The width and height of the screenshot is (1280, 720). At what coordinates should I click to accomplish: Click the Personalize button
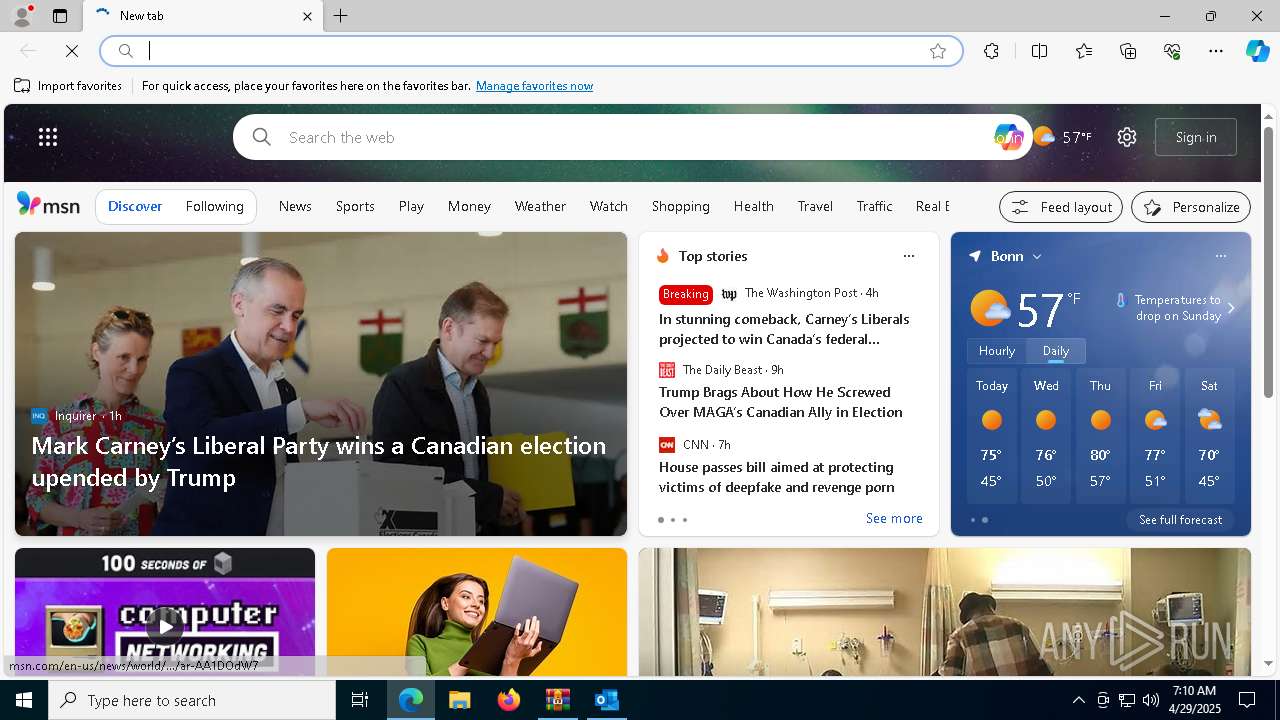point(1191,207)
